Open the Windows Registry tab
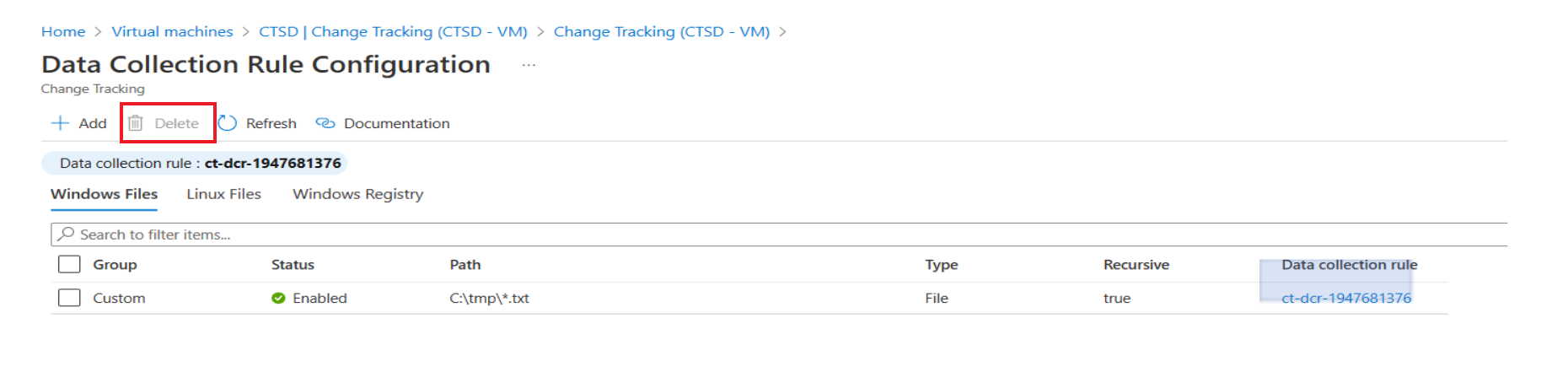The width and height of the screenshot is (1568, 372). tap(357, 194)
